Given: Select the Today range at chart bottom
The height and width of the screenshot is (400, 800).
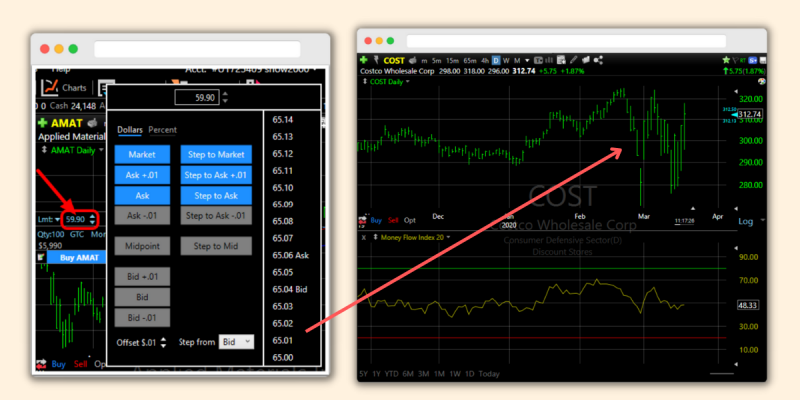Looking at the screenshot, I should coord(489,374).
